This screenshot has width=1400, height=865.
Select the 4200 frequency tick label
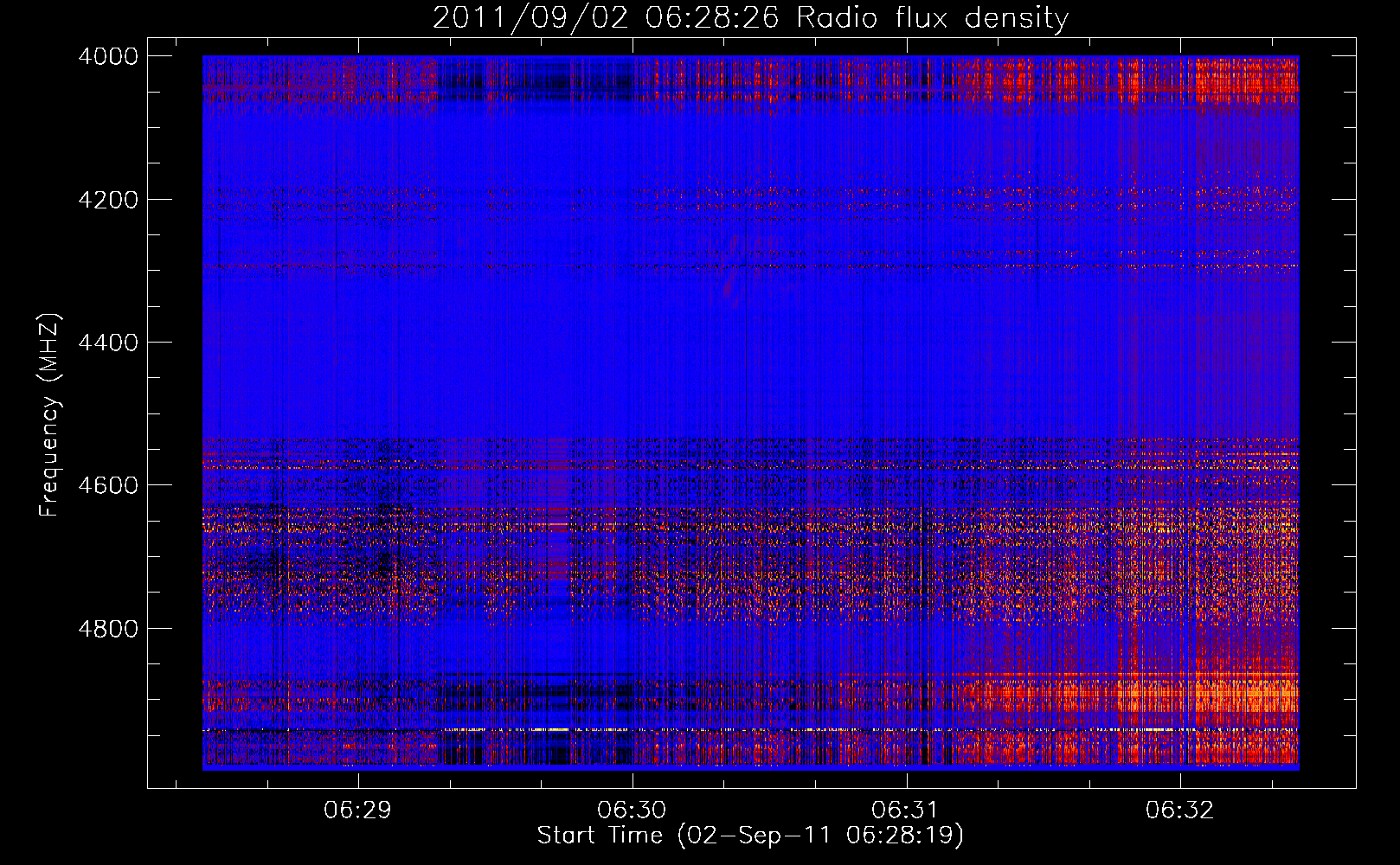tap(108, 200)
